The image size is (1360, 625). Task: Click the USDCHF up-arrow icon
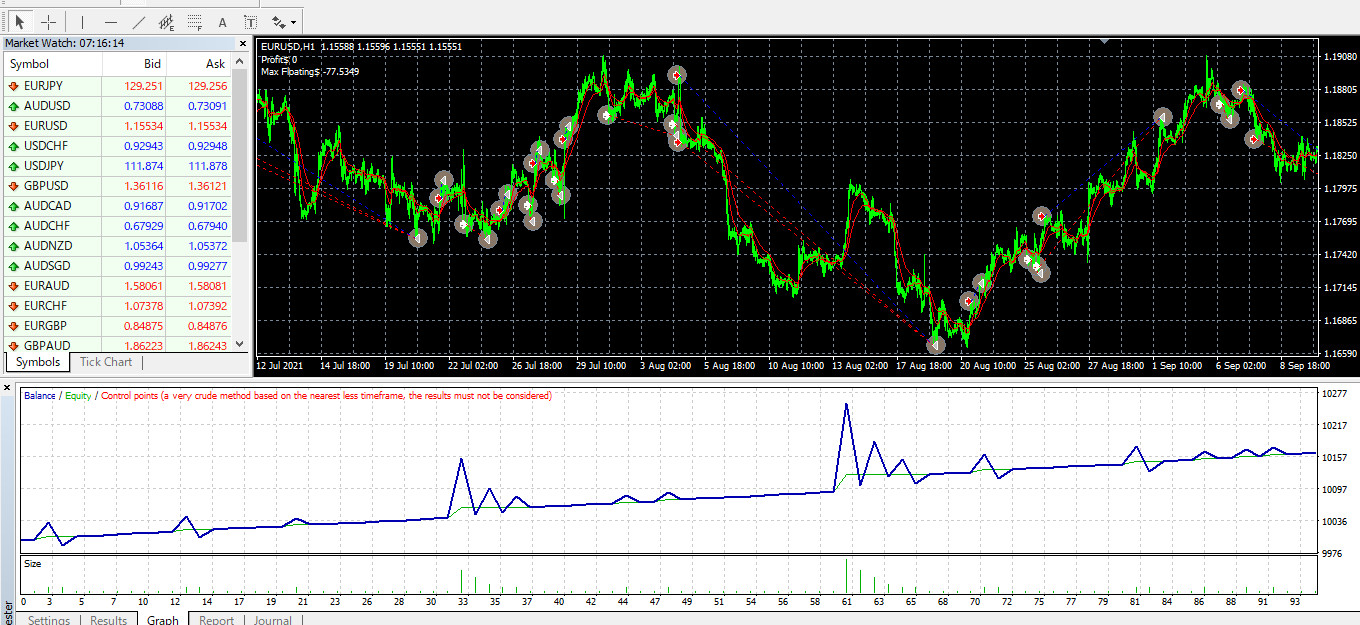pos(14,146)
